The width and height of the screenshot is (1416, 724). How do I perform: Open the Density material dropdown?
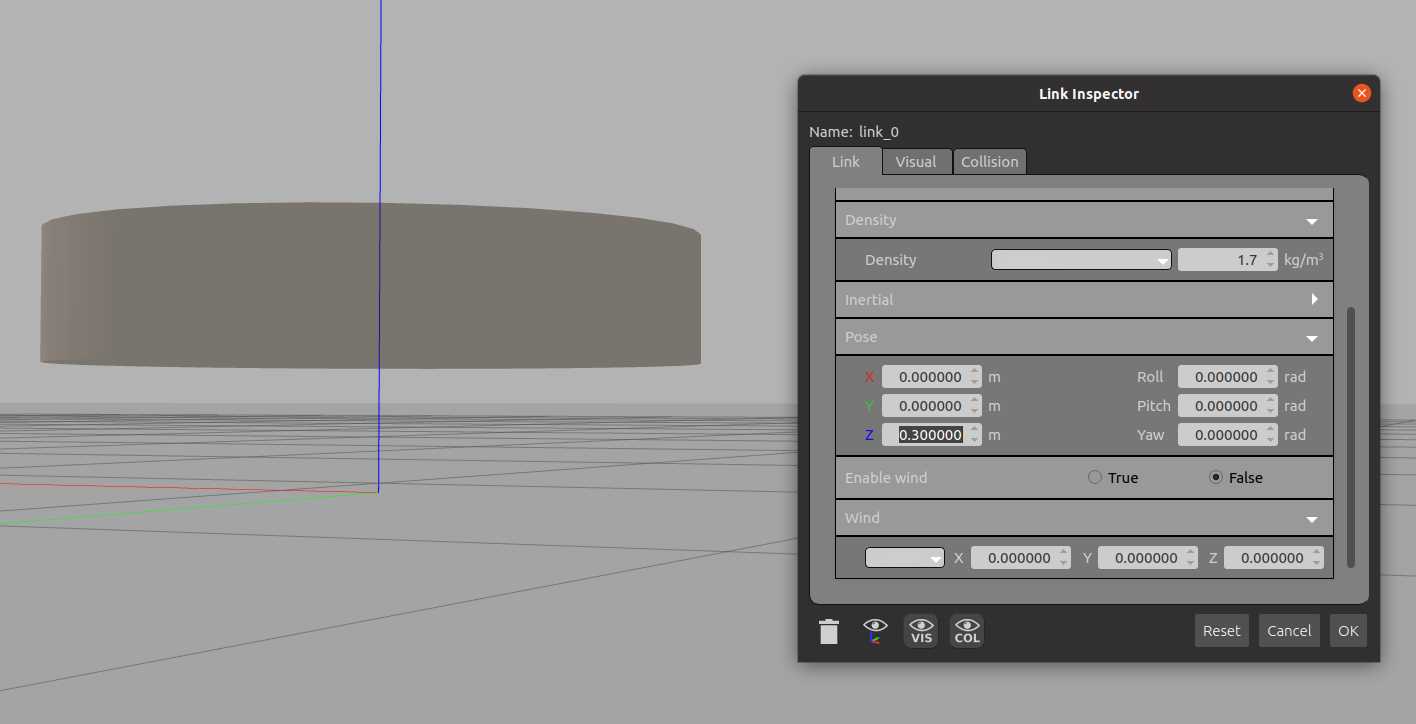1080,260
